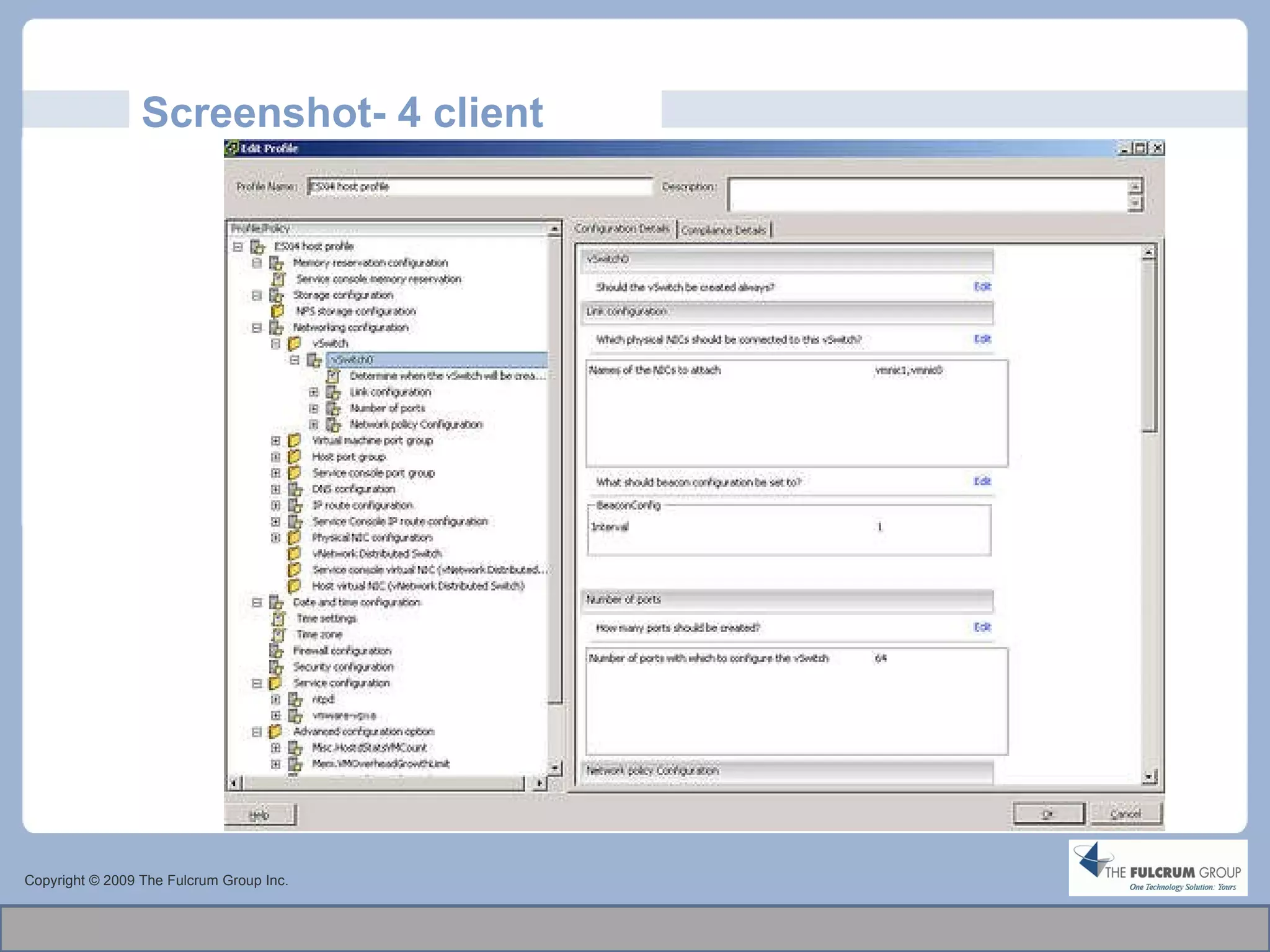Edit which physical NICs connect to vSwitch

pos(983,339)
